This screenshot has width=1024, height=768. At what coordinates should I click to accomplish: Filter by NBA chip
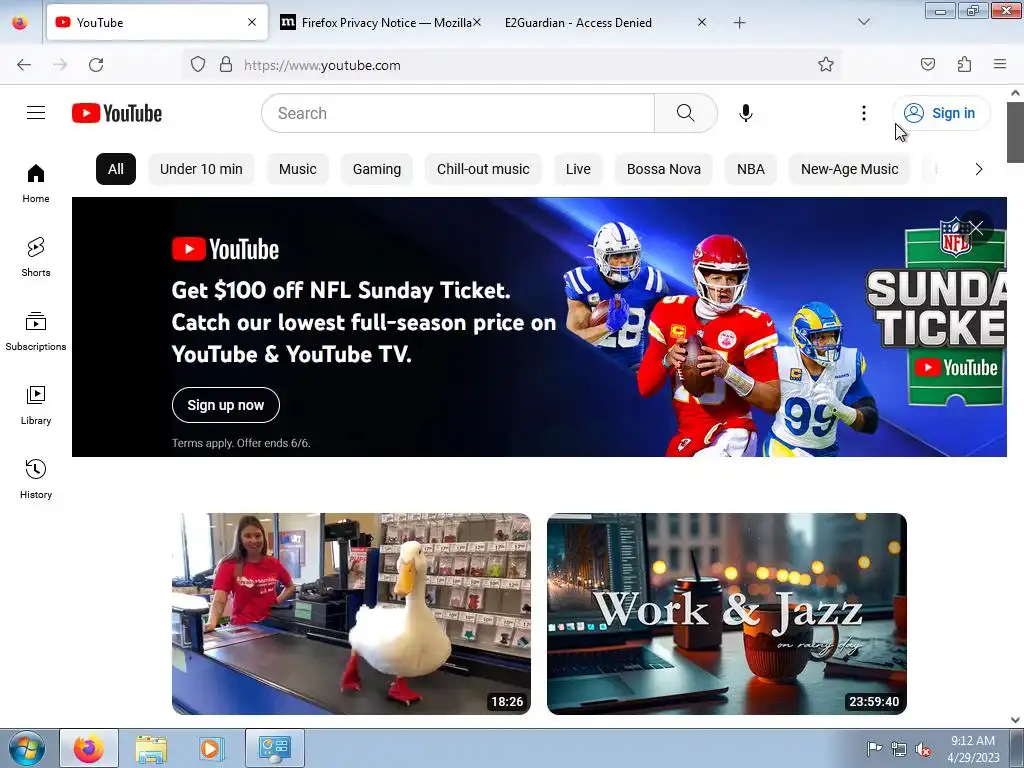coord(751,169)
